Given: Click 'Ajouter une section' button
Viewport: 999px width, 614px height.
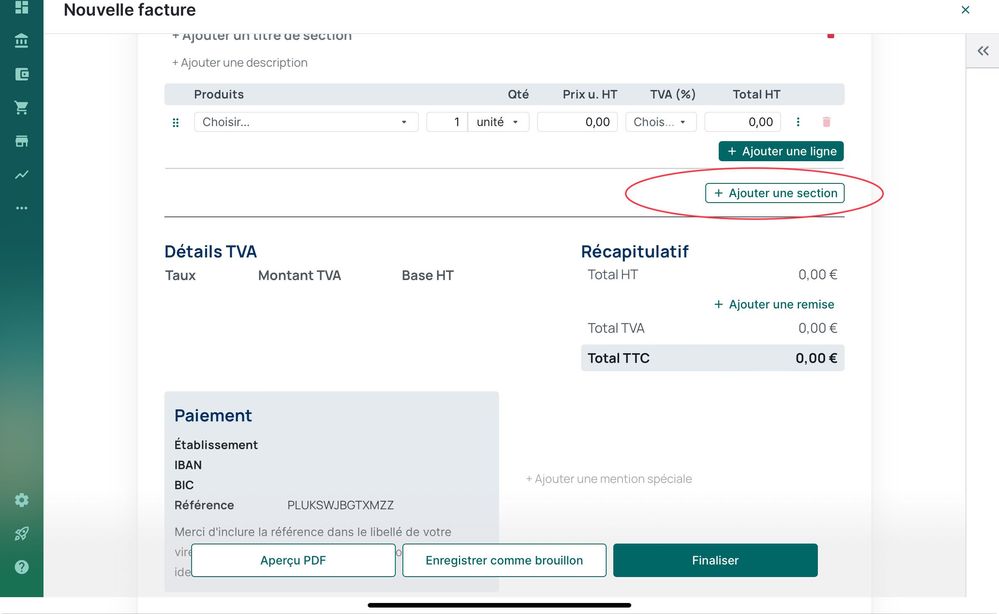Looking at the screenshot, I should [774, 193].
